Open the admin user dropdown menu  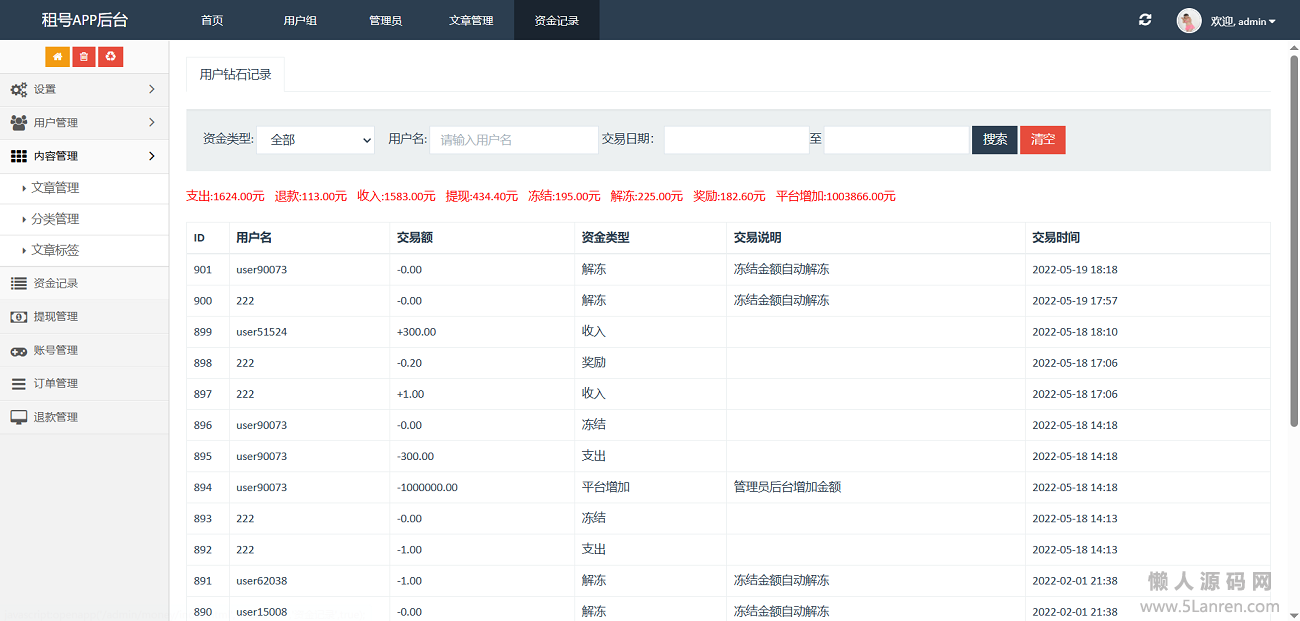(x=1243, y=21)
